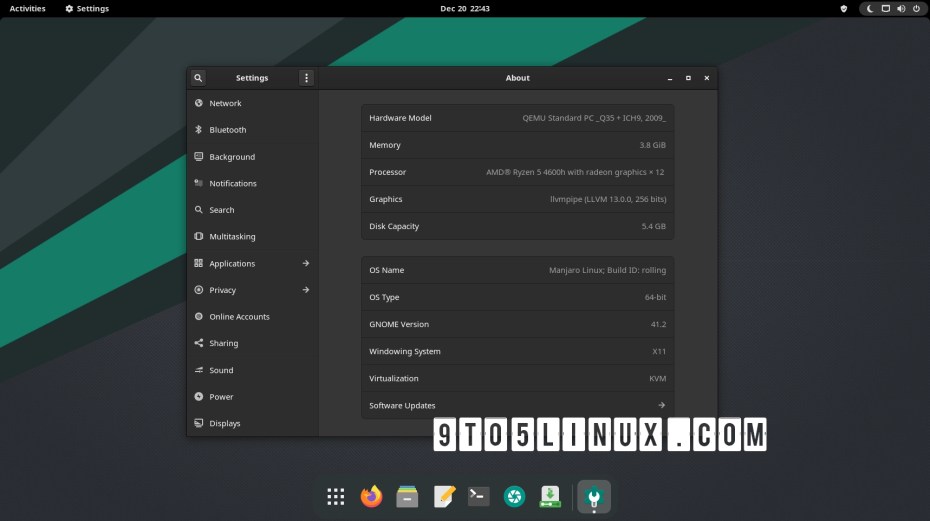The width and height of the screenshot is (930, 521).
Task: Open the Settings three-dot menu
Action: (306, 78)
